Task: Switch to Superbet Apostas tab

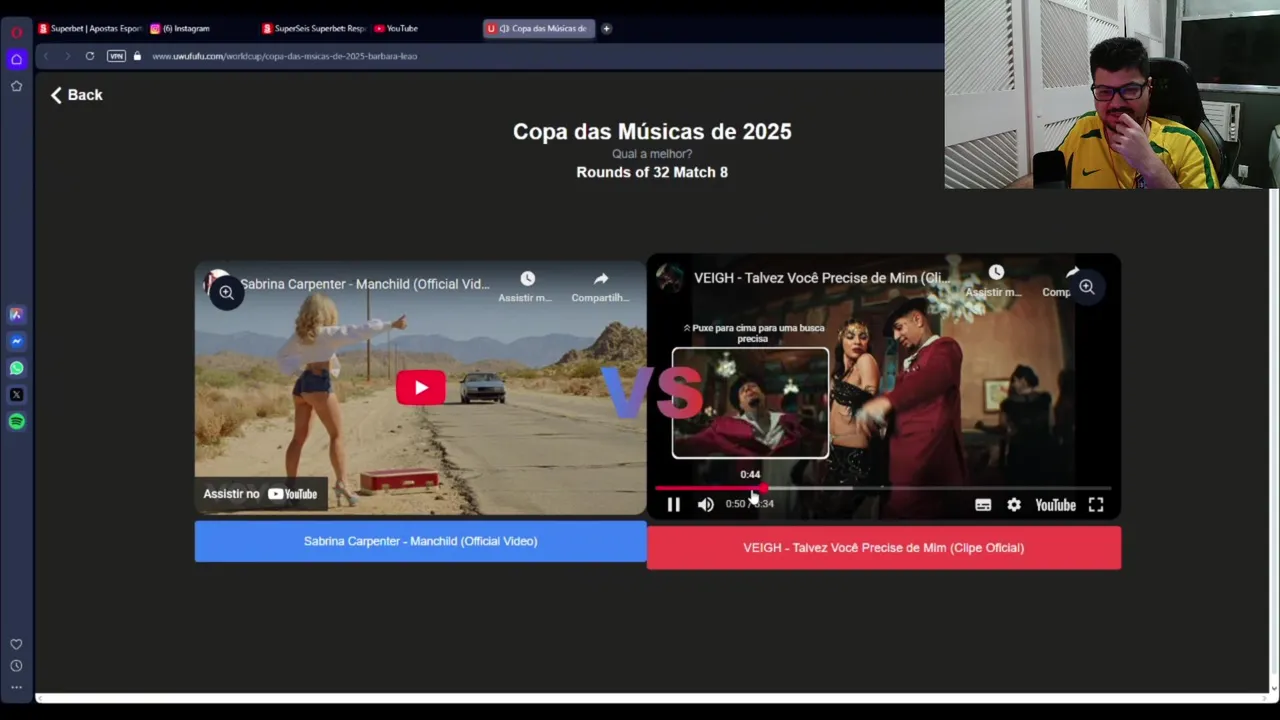Action: [x=90, y=28]
